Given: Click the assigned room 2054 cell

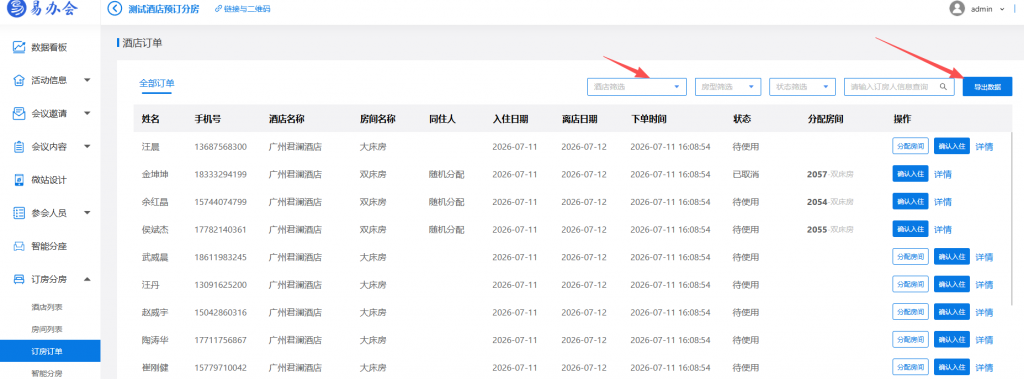Looking at the screenshot, I should (x=831, y=202).
